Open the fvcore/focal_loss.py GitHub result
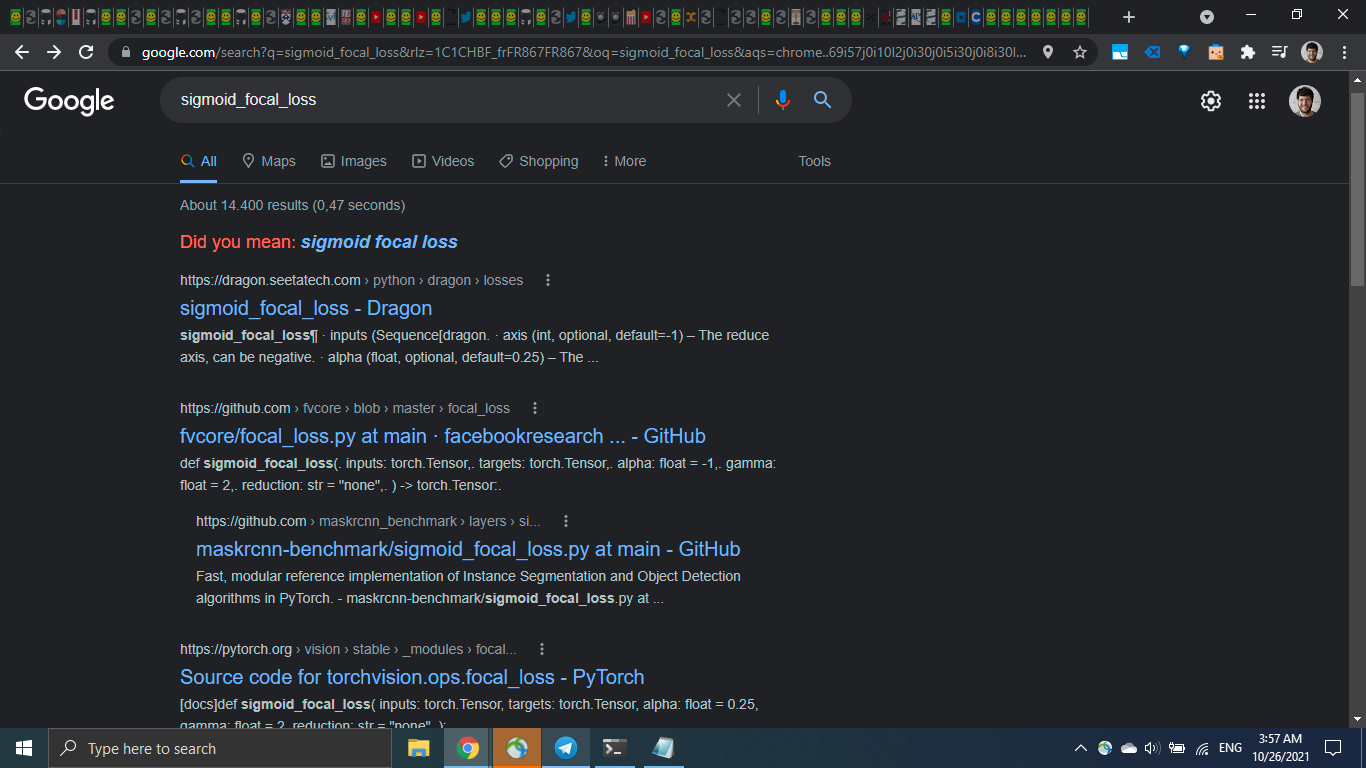This screenshot has width=1366, height=768. (443, 436)
